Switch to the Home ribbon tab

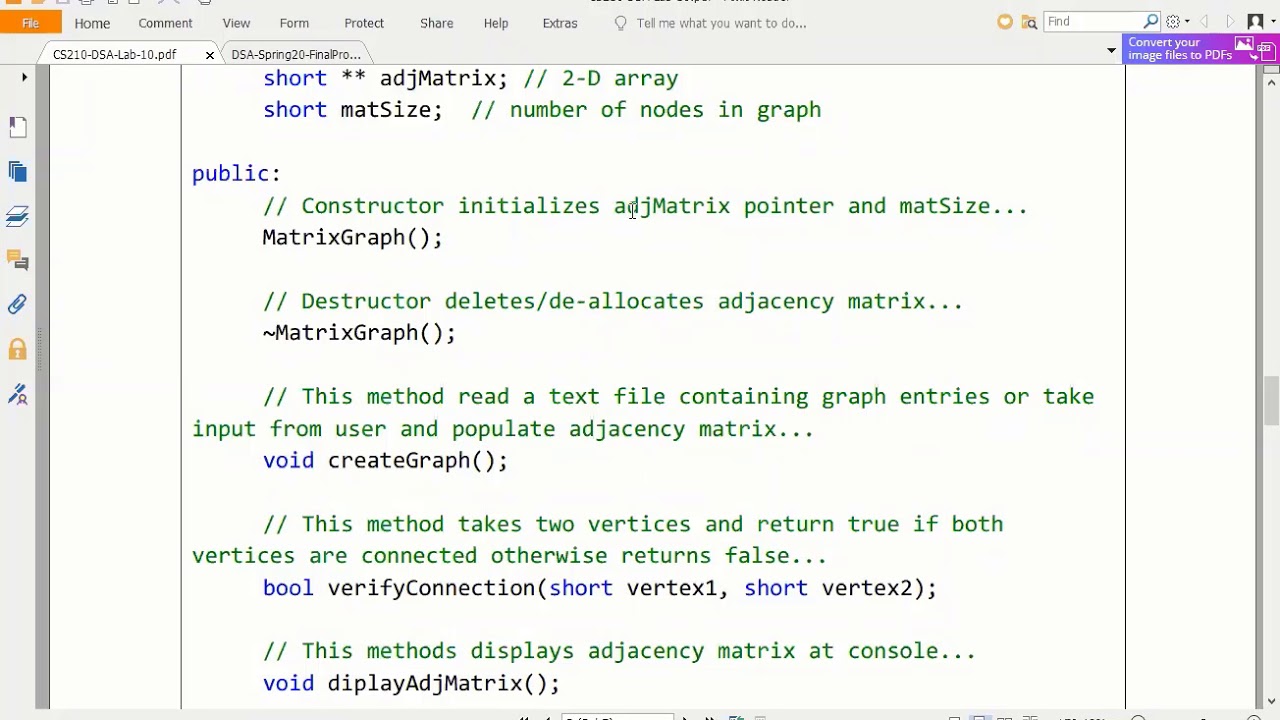92,23
